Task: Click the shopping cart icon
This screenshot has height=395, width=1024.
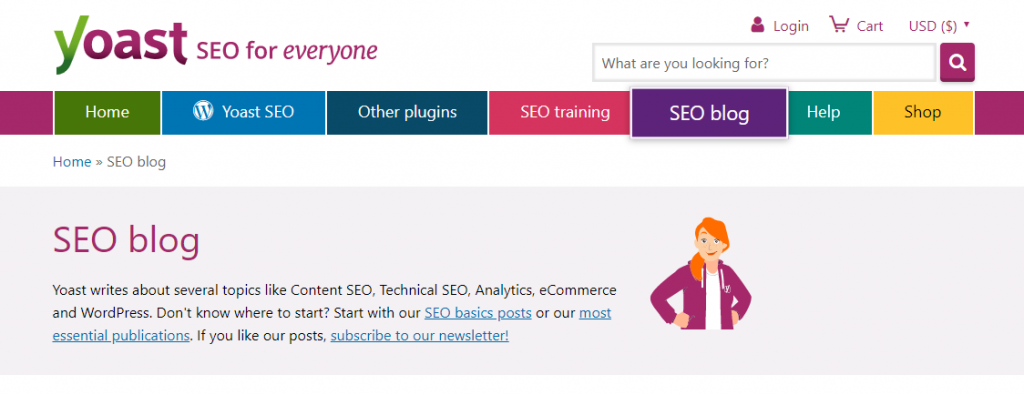Action: coord(839,25)
